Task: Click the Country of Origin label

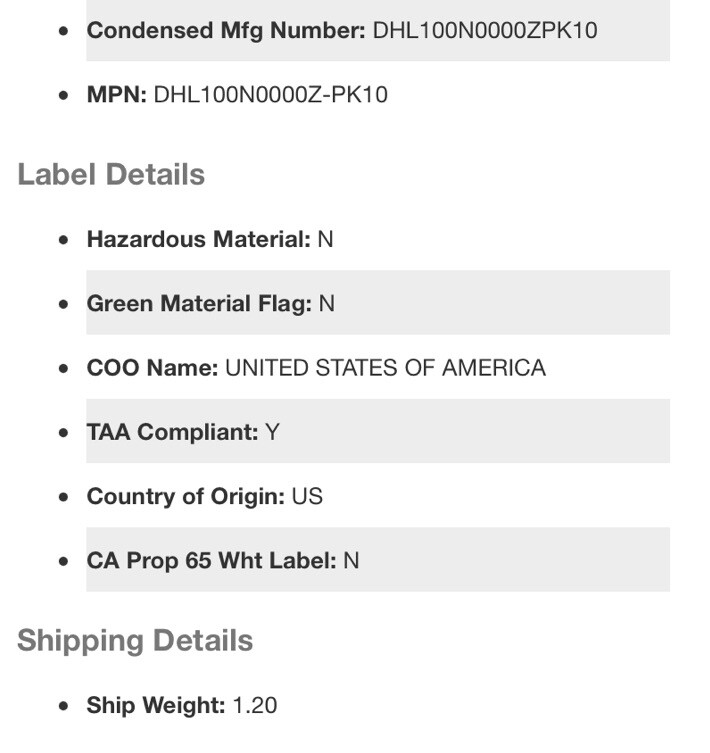Action: (186, 497)
